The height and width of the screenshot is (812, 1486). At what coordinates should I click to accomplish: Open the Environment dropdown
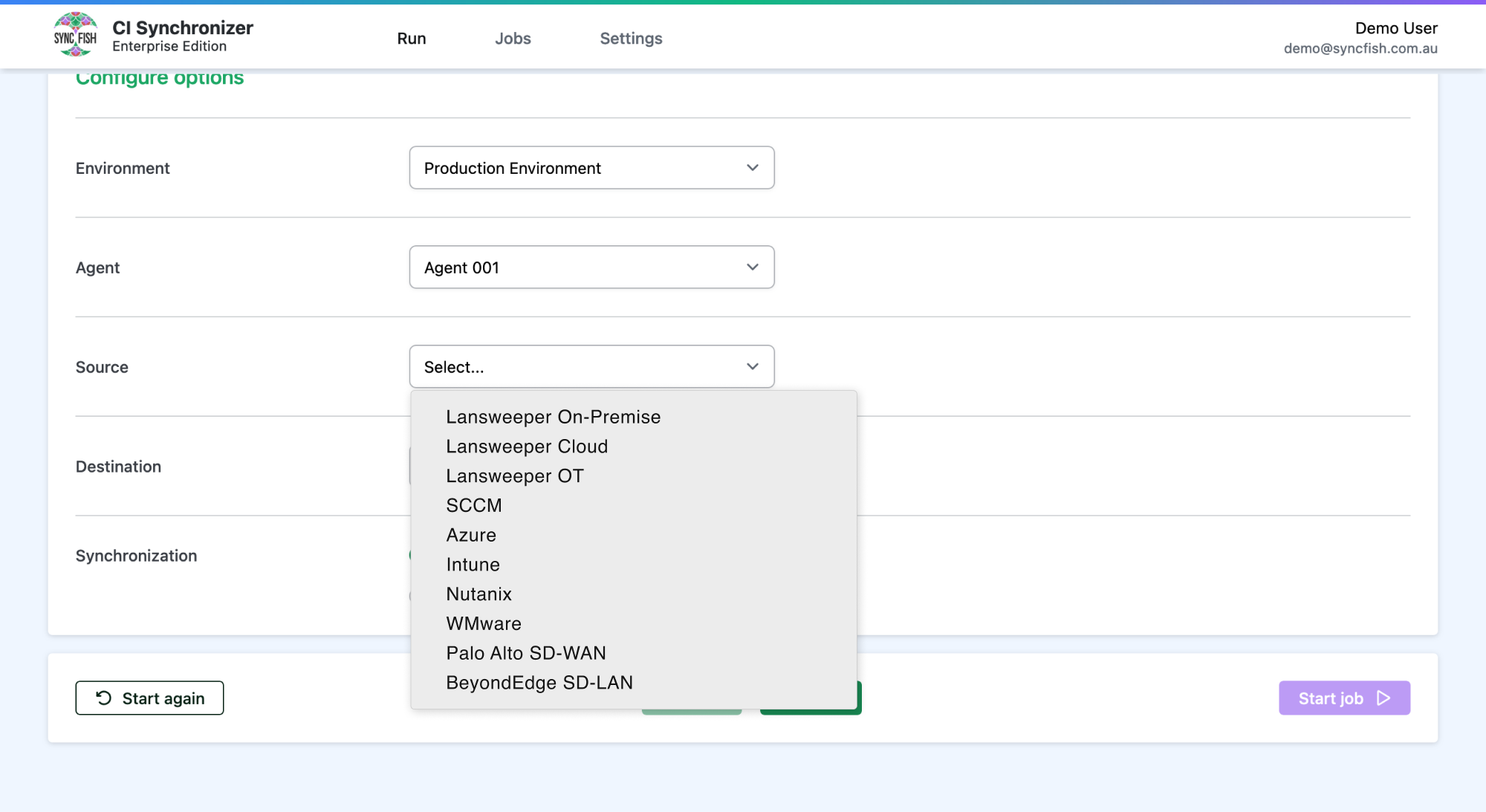click(x=591, y=168)
